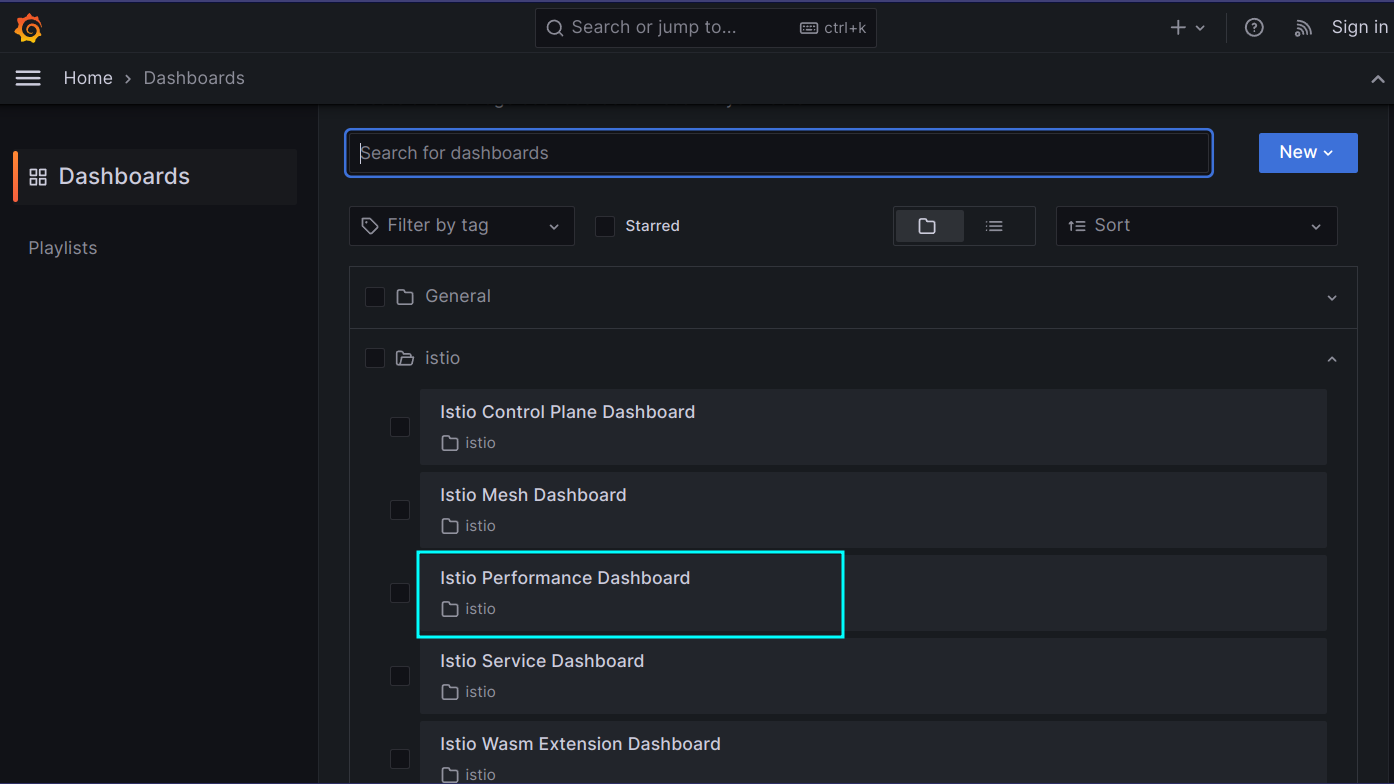This screenshot has height=784, width=1394.
Task: Click the Grafana logo icon
Action: coord(28,28)
